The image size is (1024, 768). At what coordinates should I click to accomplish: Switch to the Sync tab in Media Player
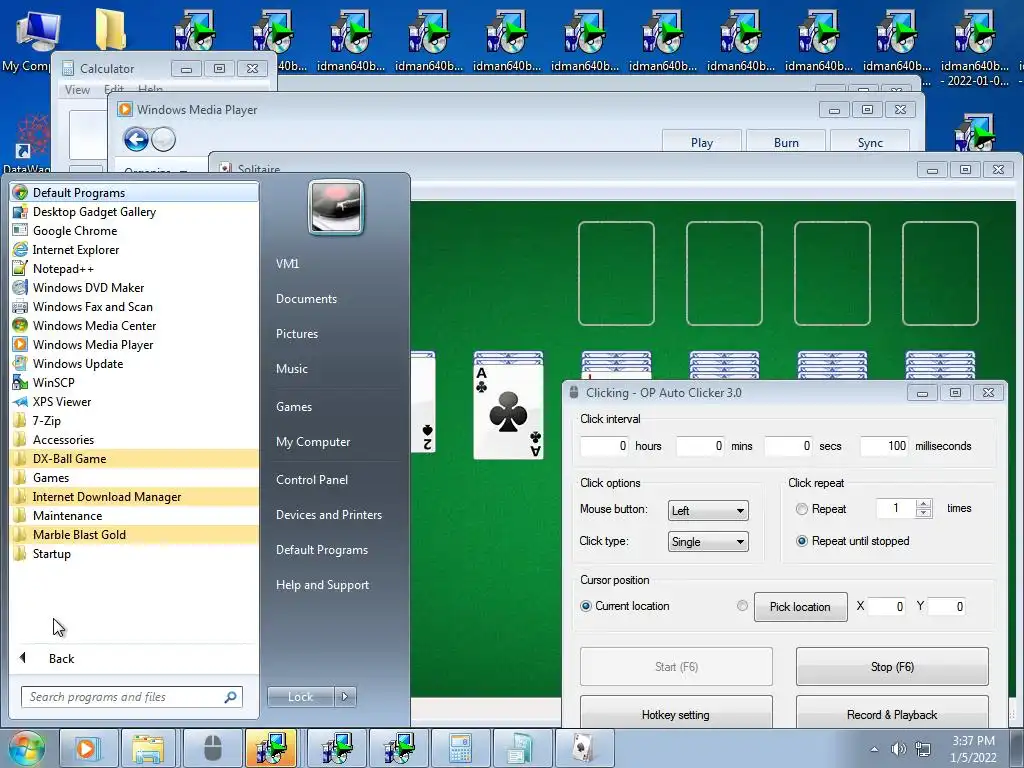point(870,142)
